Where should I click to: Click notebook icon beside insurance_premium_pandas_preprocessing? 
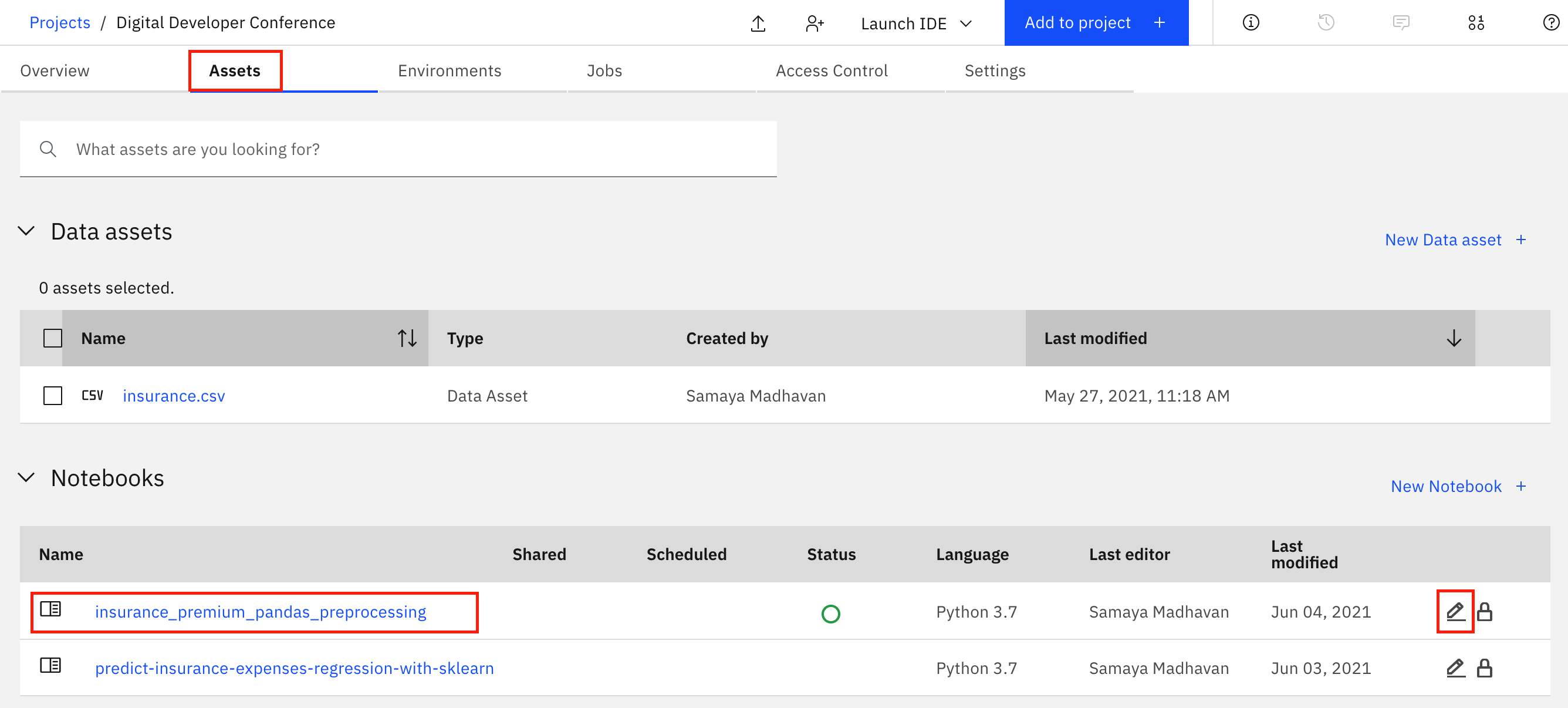tap(50, 609)
